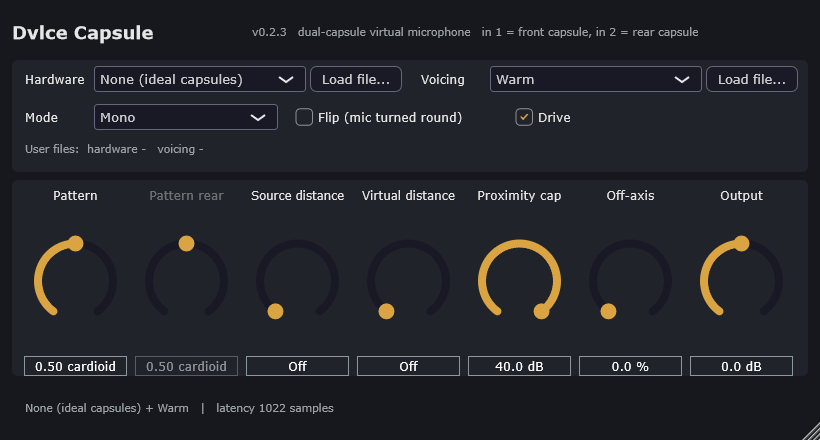Image resolution: width=820 pixels, height=440 pixels.
Task: Click the Proximity cap label
Action: tap(519, 196)
